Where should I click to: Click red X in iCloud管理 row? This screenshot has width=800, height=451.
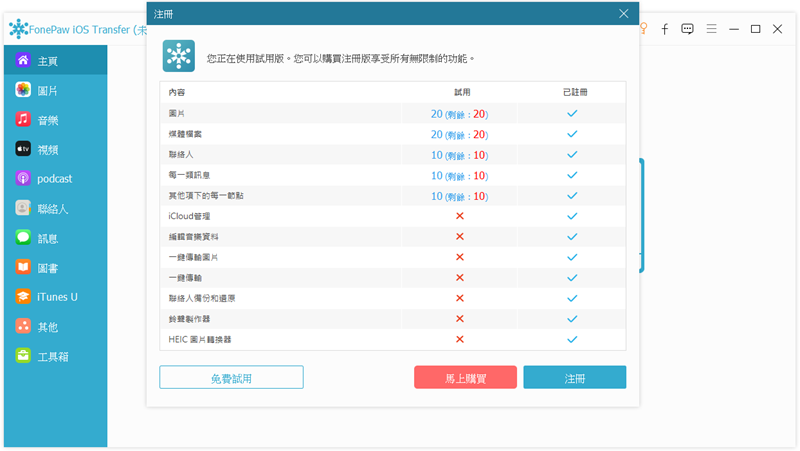[x=460, y=216]
